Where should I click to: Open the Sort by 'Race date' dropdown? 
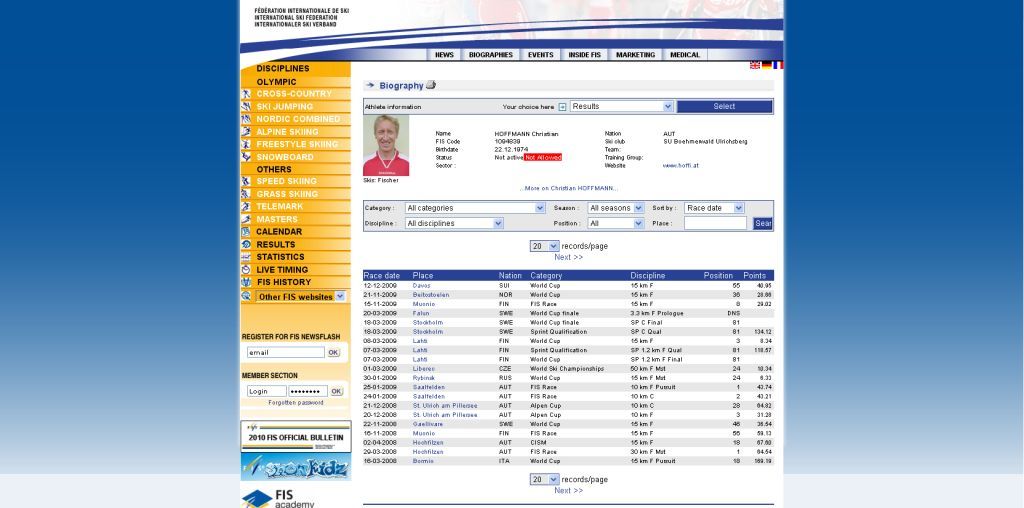pyautogui.click(x=714, y=208)
